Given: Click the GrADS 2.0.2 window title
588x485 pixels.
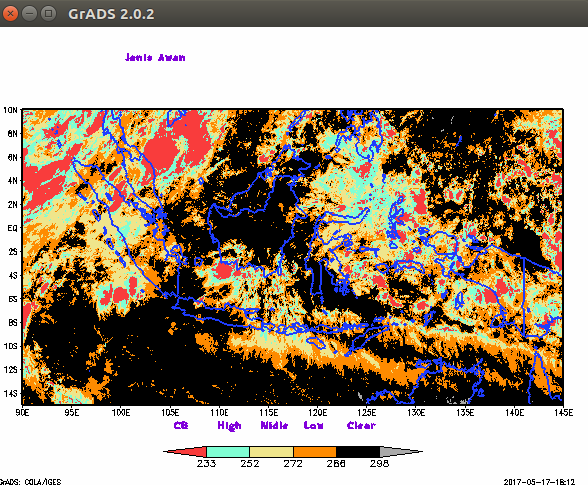Looking at the screenshot, I should click(x=111, y=14).
